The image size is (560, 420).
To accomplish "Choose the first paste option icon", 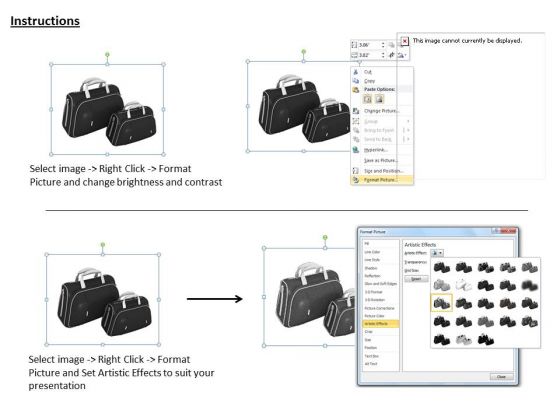I will 368,99.
